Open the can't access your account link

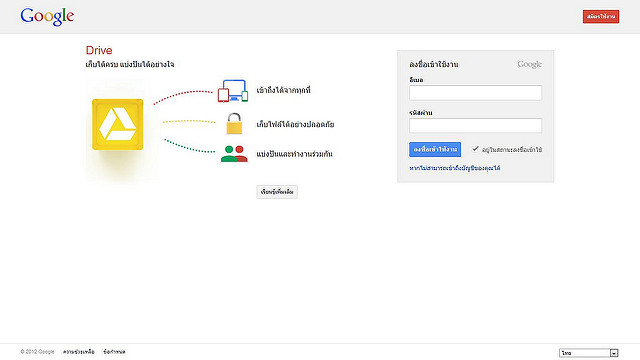pos(455,168)
